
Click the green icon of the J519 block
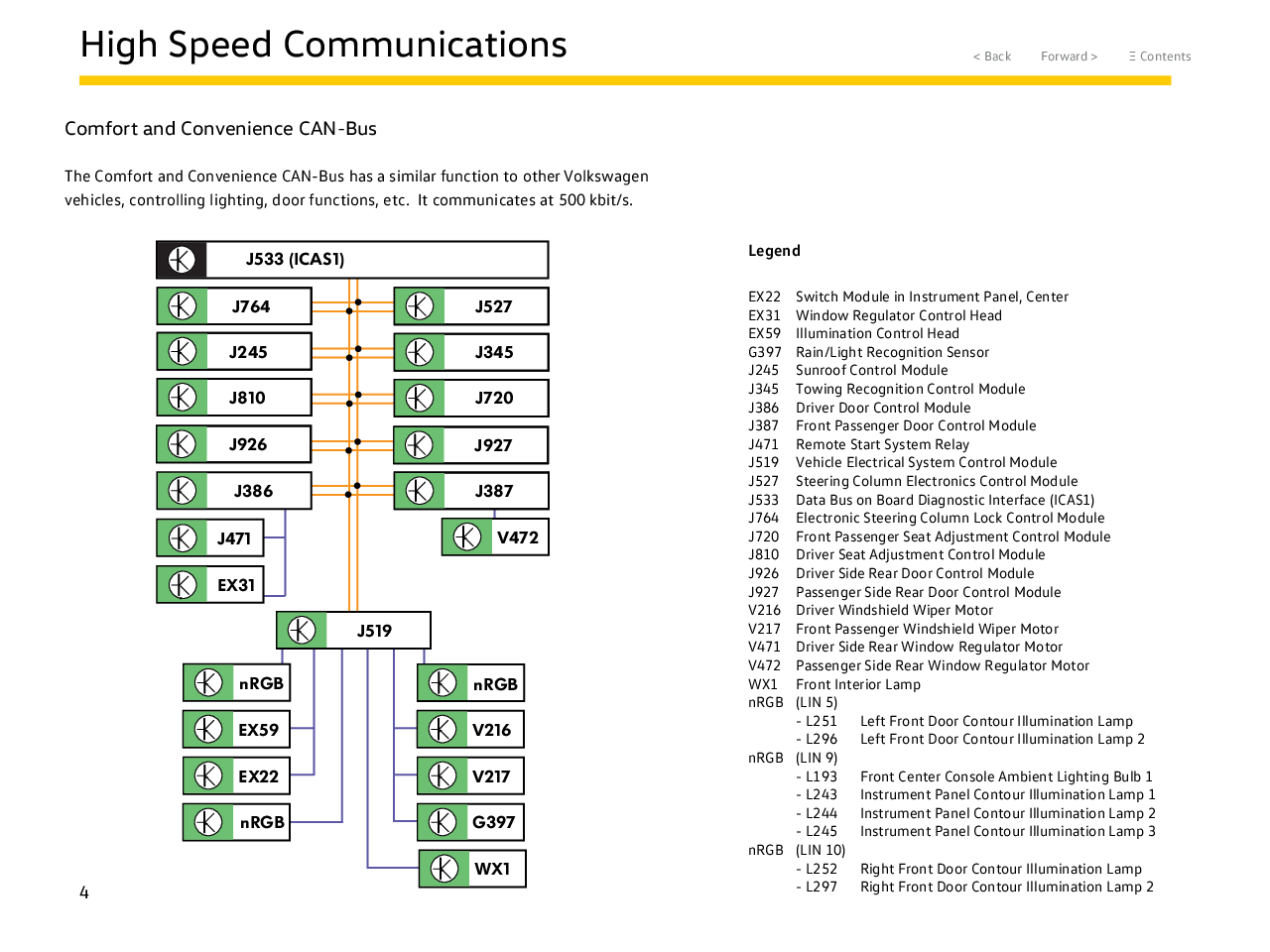(302, 630)
